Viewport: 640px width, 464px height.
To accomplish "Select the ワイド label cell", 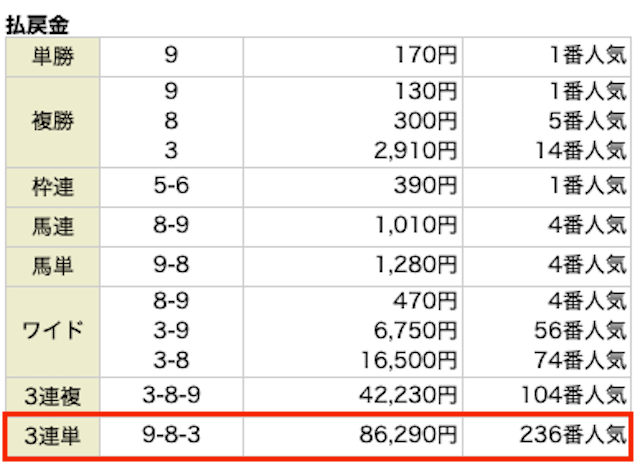I will tap(53, 332).
